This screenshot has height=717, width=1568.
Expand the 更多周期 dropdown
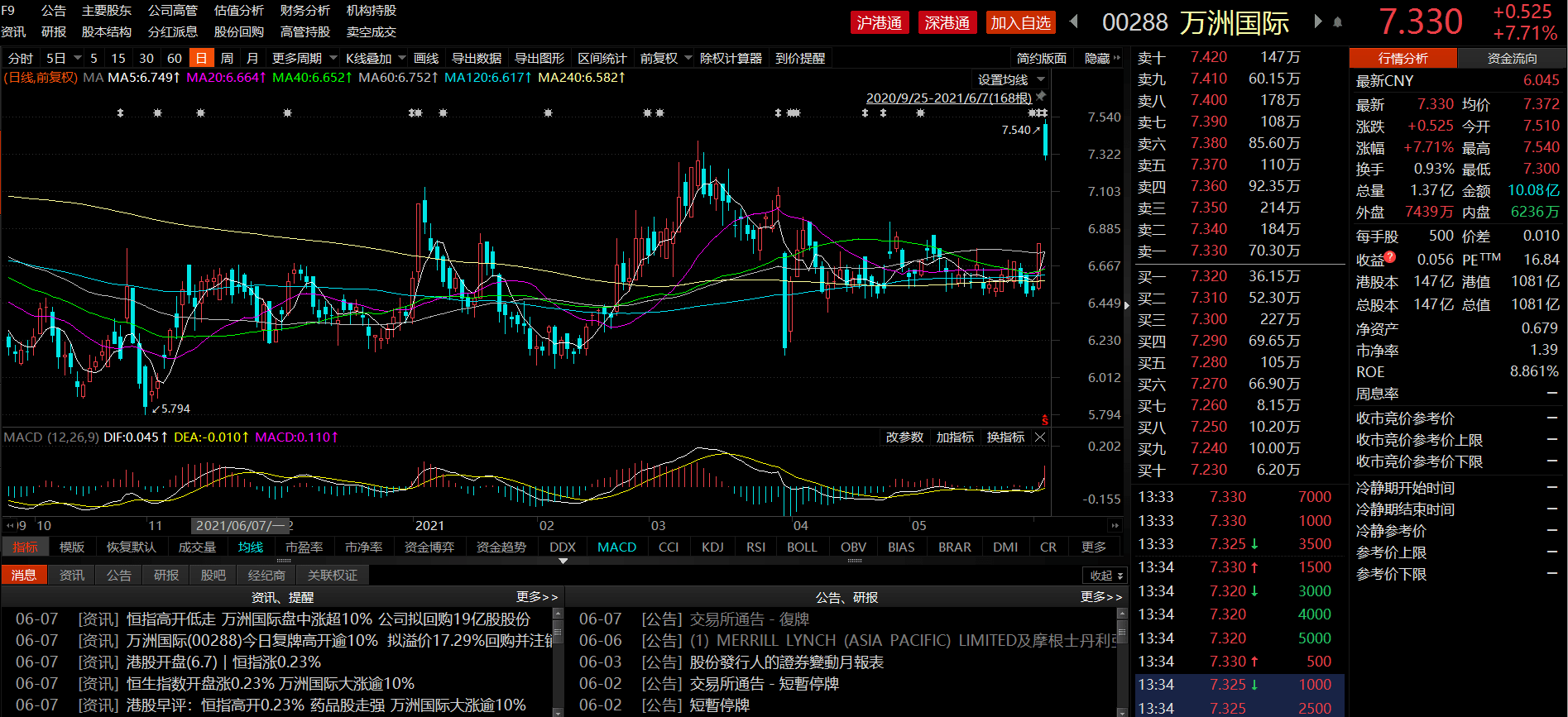click(x=333, y=58)
